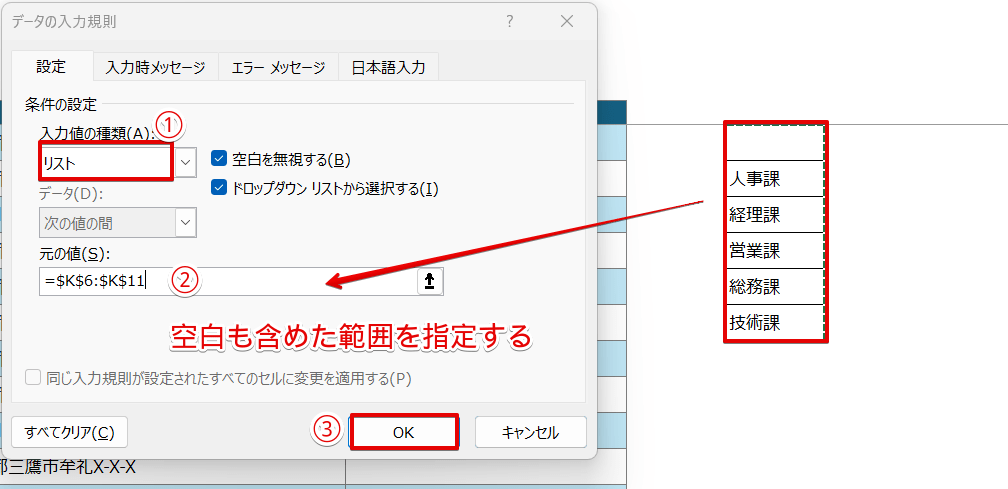Open the データ dropdown showing 次の値の間
This screenshot has height=489, width=1008.
pos(186,223)
